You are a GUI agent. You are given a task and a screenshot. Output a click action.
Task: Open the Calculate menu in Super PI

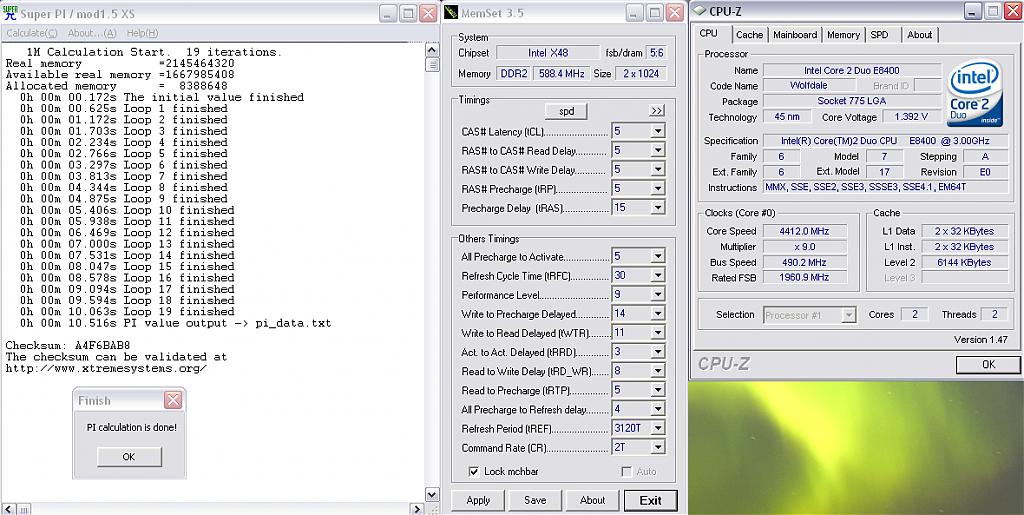click(x=32, y=33)
